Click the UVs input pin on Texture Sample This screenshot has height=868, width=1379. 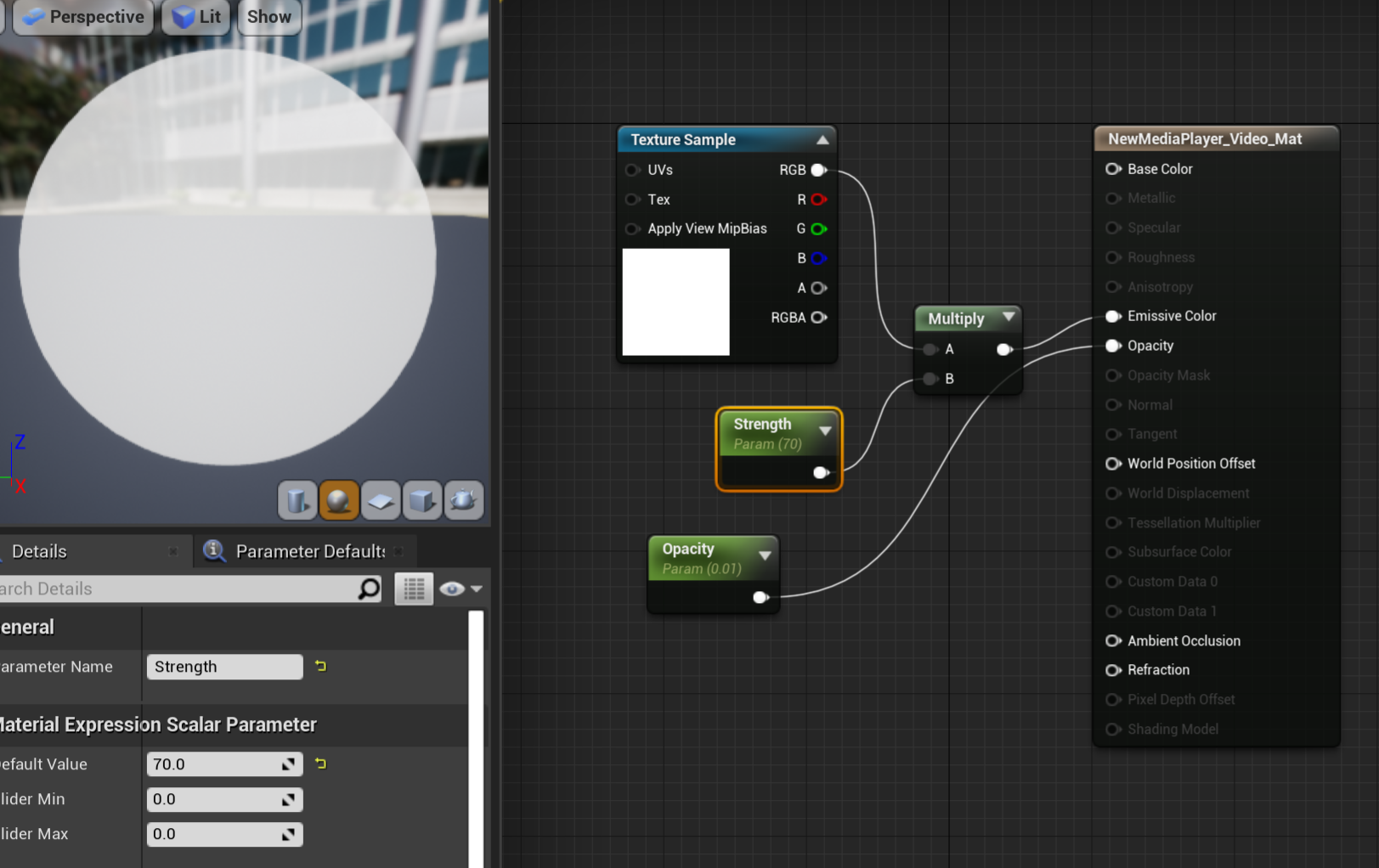tap(632, 170)
